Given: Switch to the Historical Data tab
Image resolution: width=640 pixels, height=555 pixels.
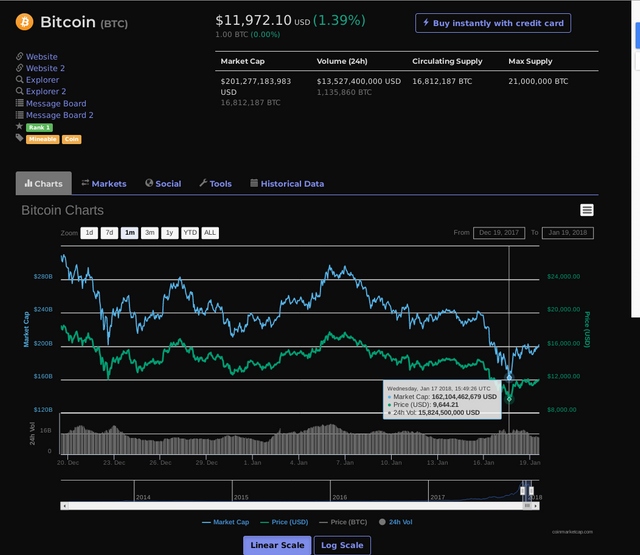Looking at the screenshot, I should tap(287, 184).
